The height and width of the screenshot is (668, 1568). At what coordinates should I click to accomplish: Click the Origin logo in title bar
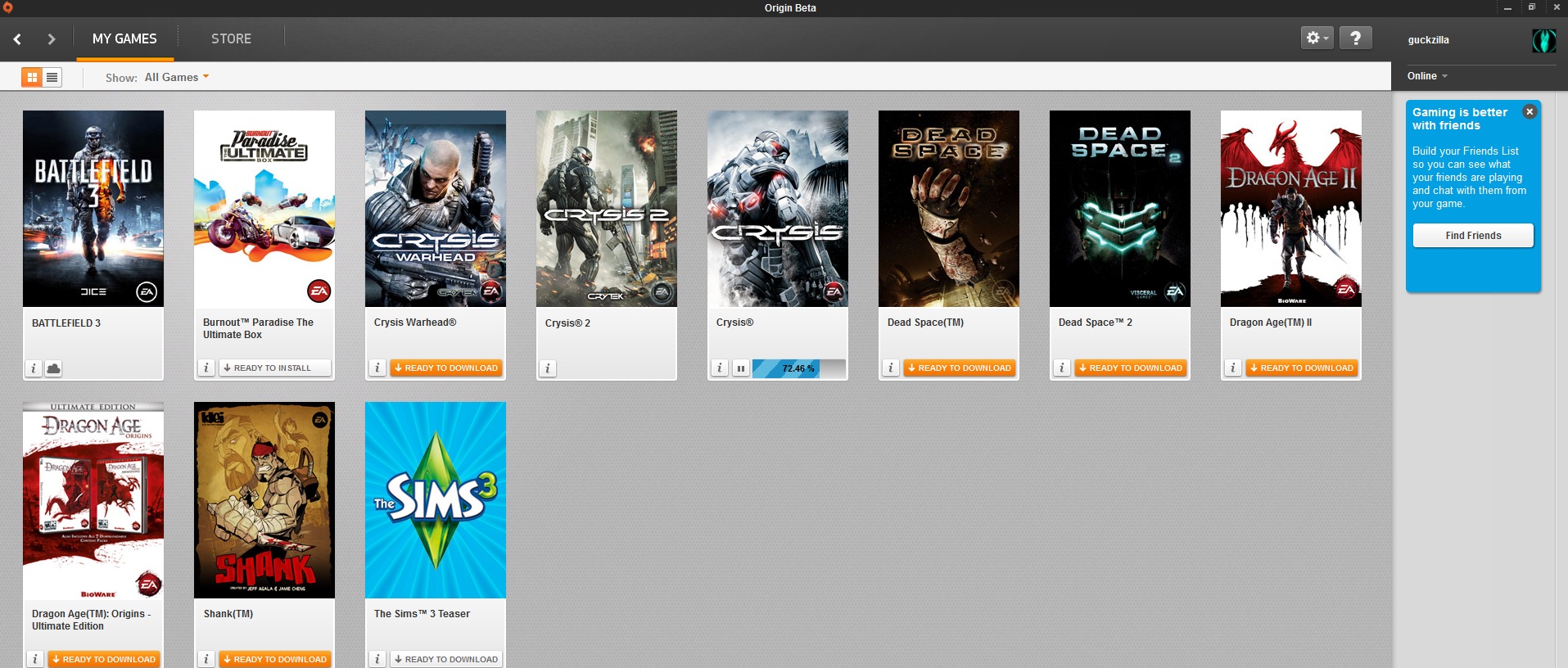(7, 7)
